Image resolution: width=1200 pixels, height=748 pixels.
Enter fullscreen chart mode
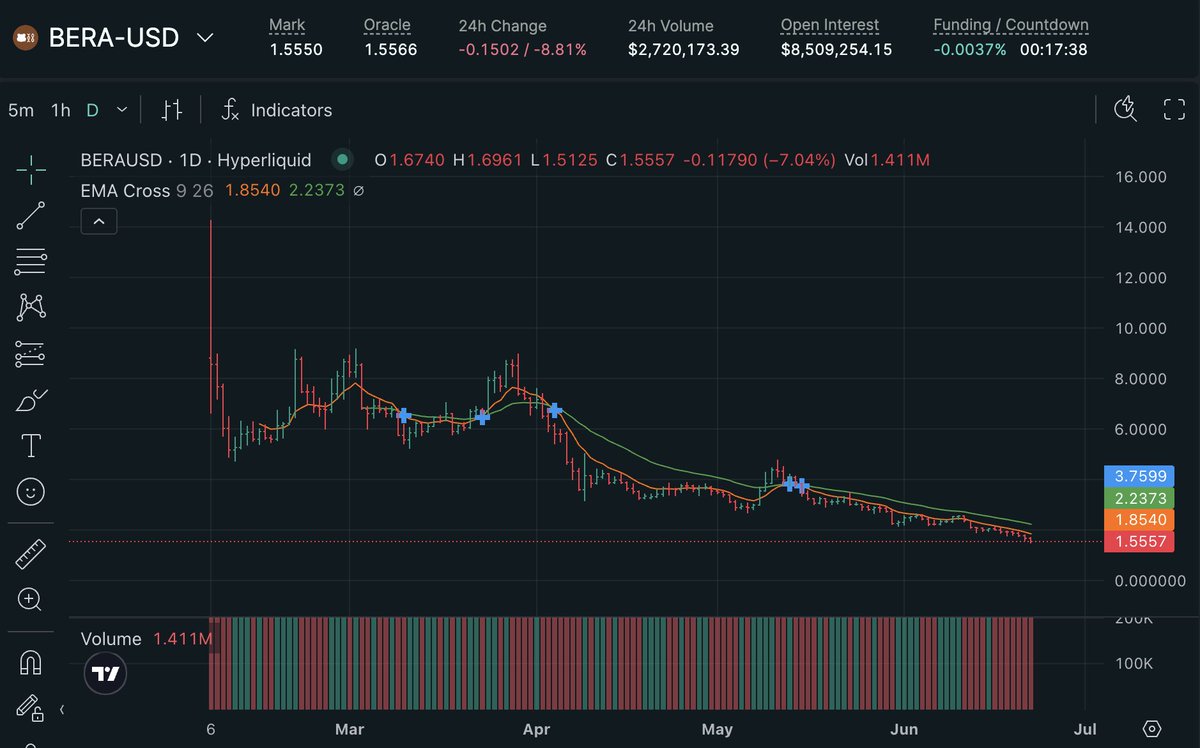[x=1174, y=110]
